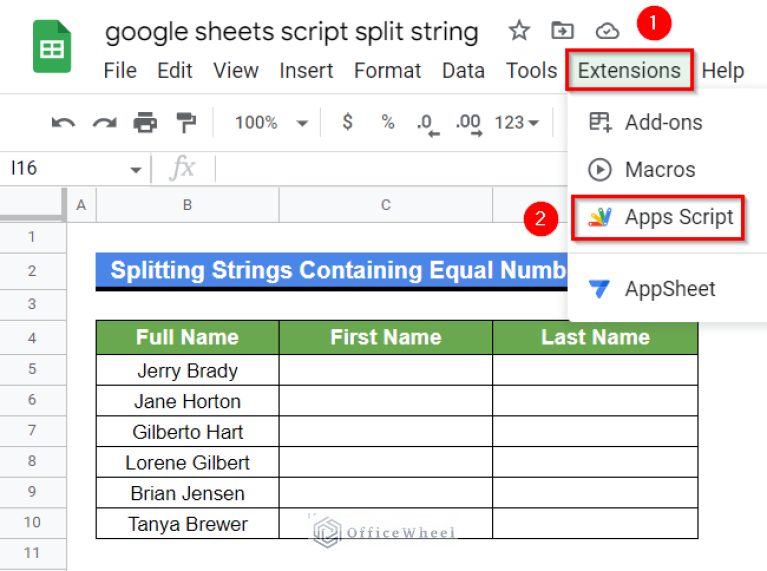Click decrease decimal places button

427,123
